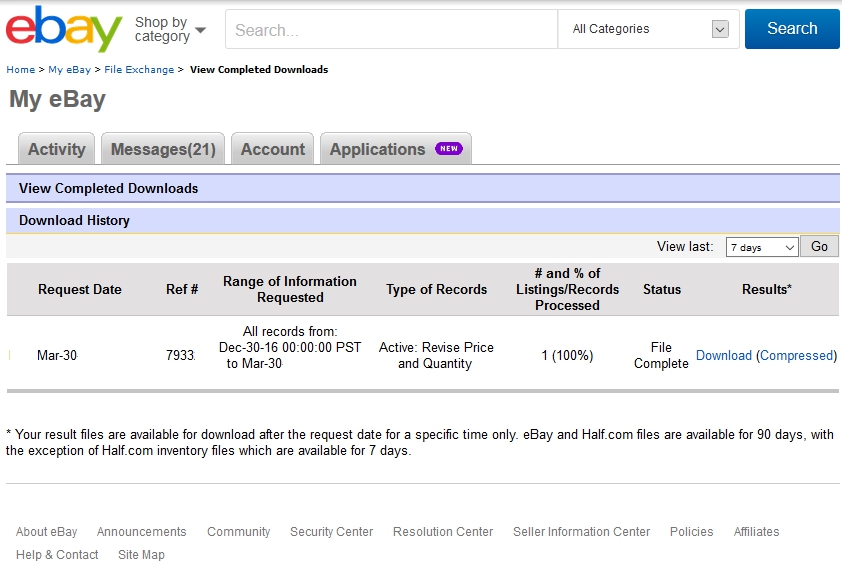Open the File Exchange breadcrumb link

[x=139, y=70]
